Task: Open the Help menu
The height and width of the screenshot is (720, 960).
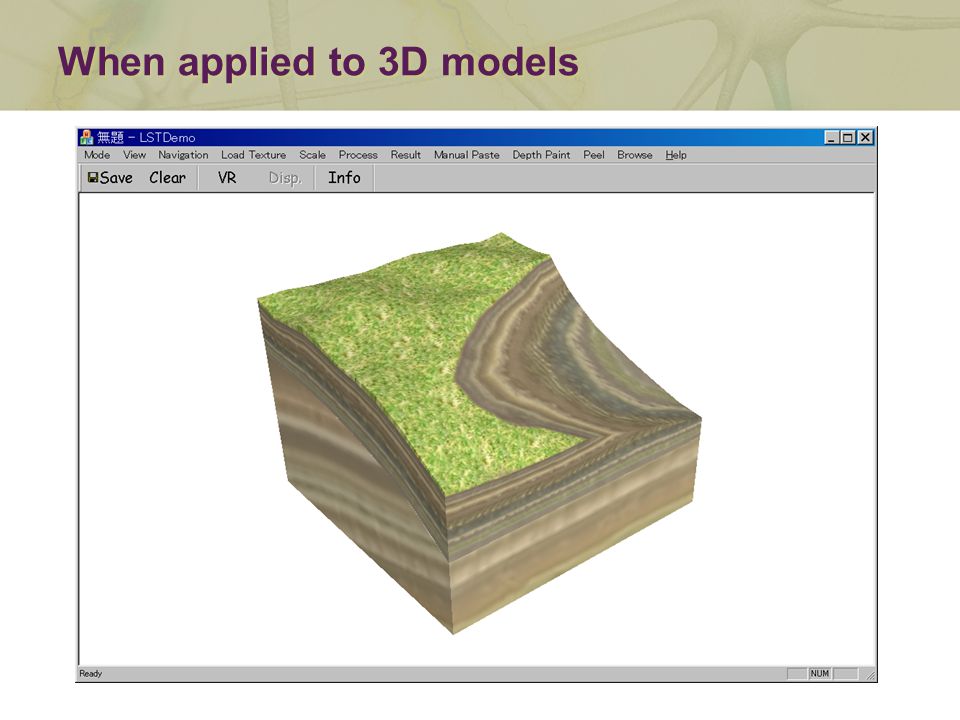Action: (x=676, y=155)
